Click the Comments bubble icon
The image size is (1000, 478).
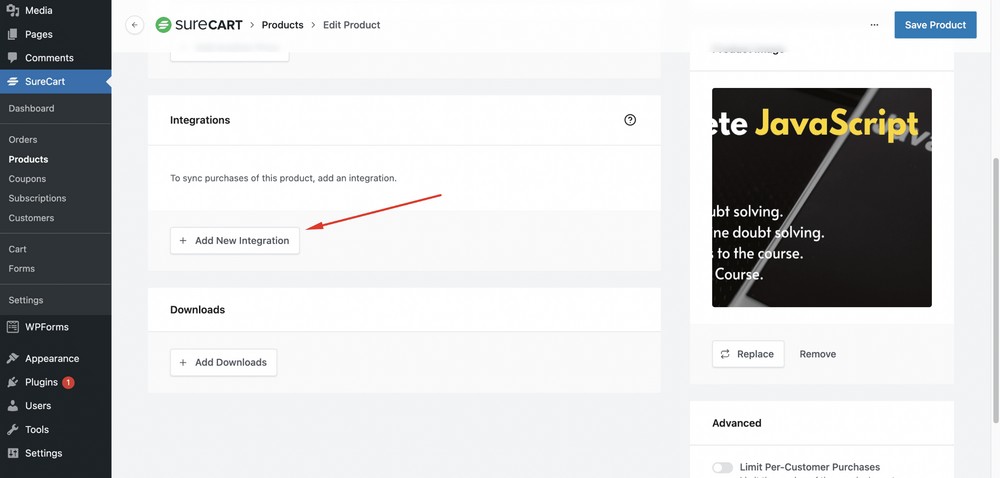click(x=13, y=57)
